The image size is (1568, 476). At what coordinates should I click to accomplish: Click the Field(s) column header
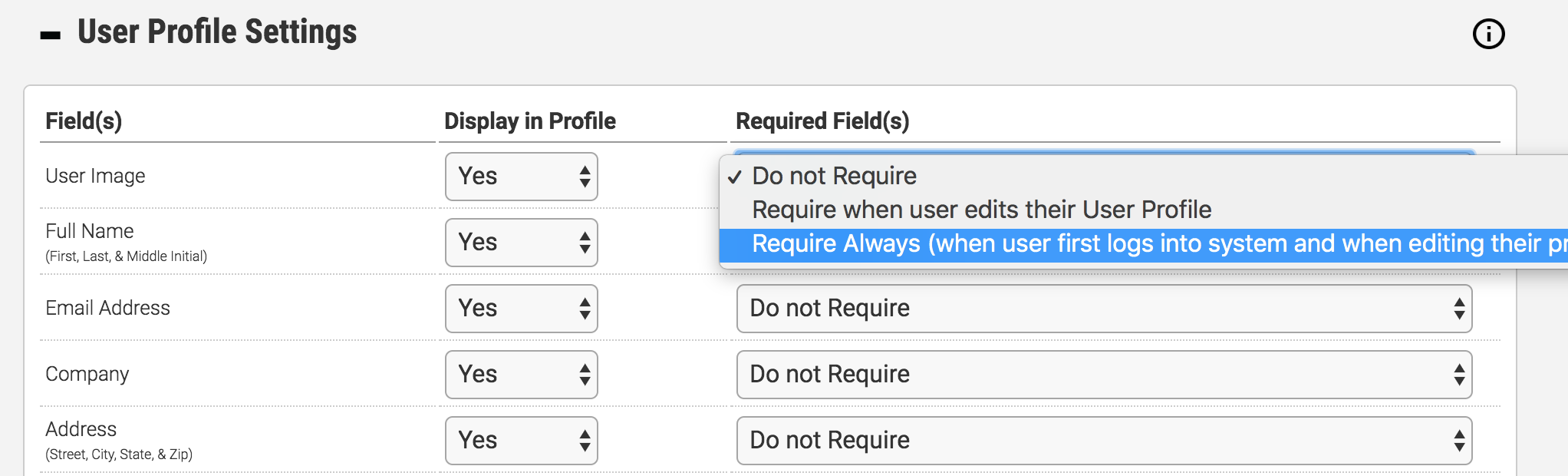(84, 121)
